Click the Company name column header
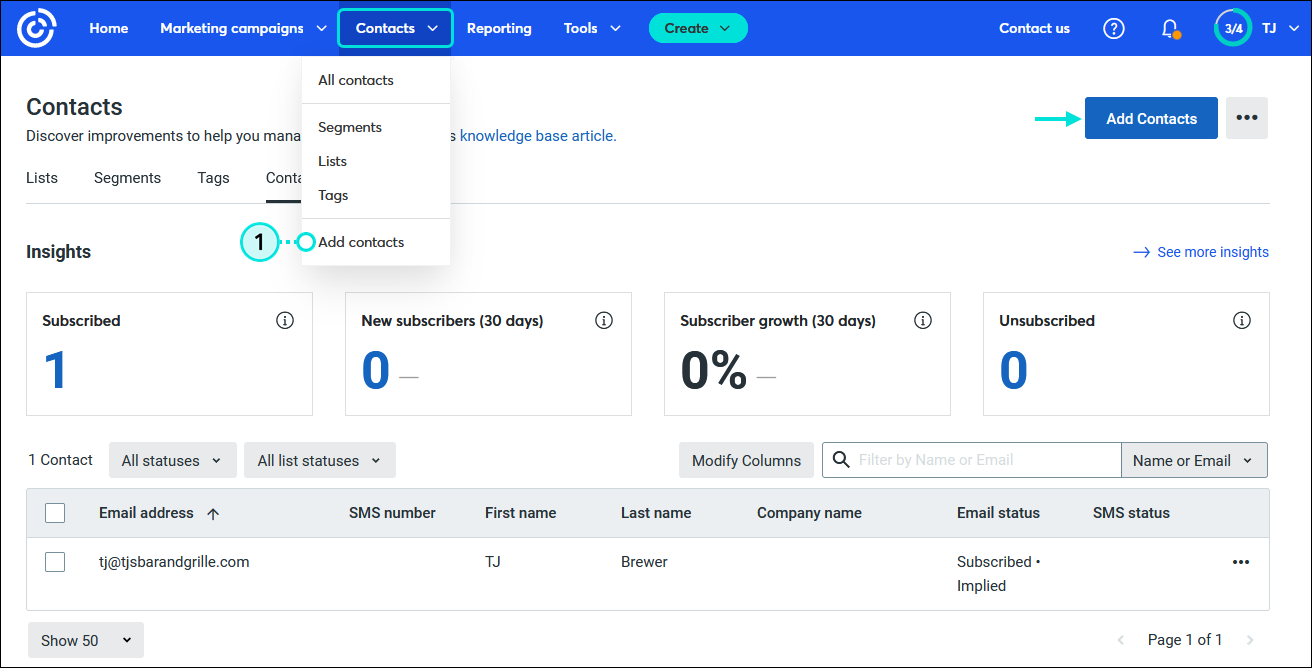The height and width of the screenshot is (668, 1312). (x=809, y=513)
